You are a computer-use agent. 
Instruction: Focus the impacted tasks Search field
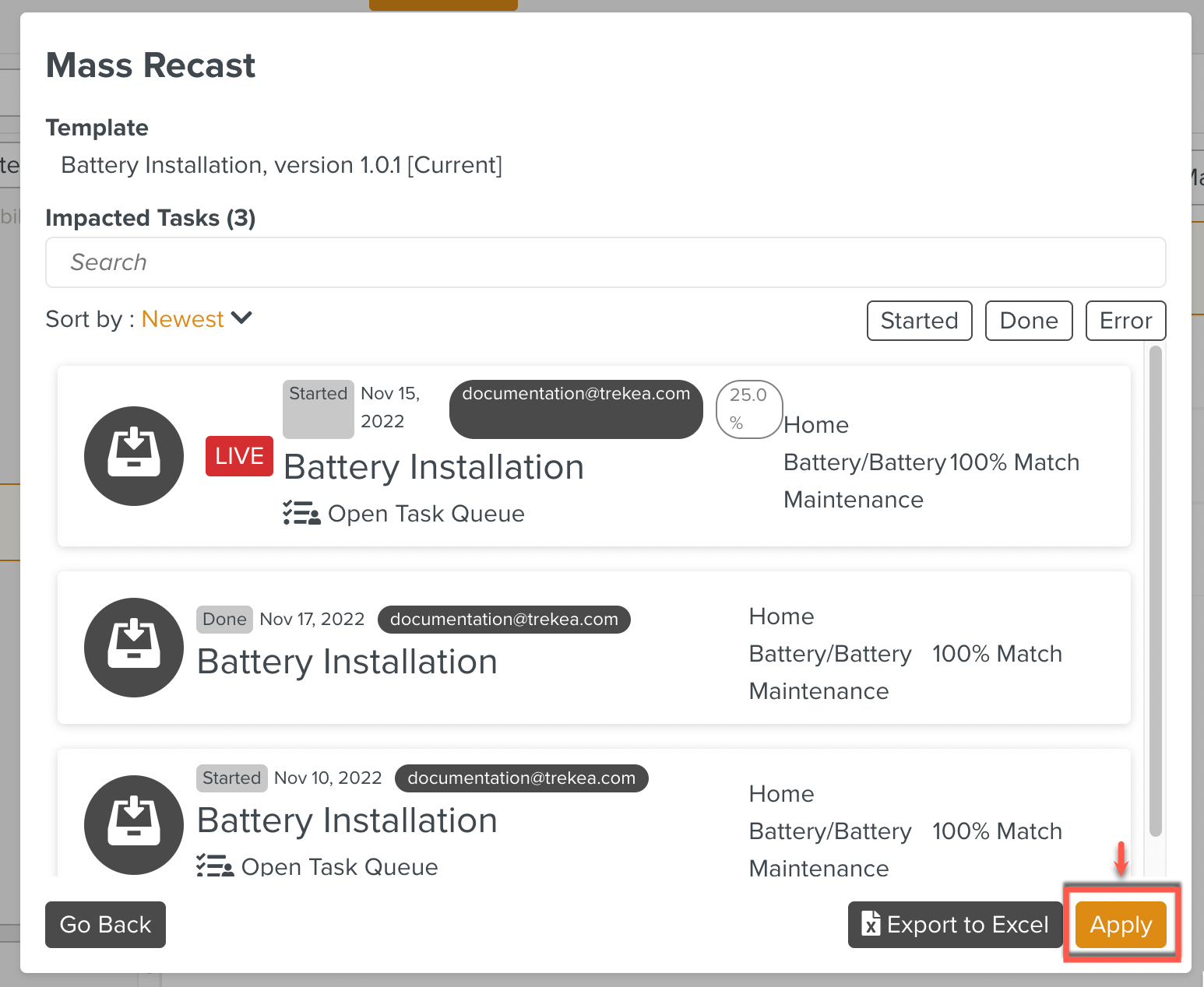605,262
